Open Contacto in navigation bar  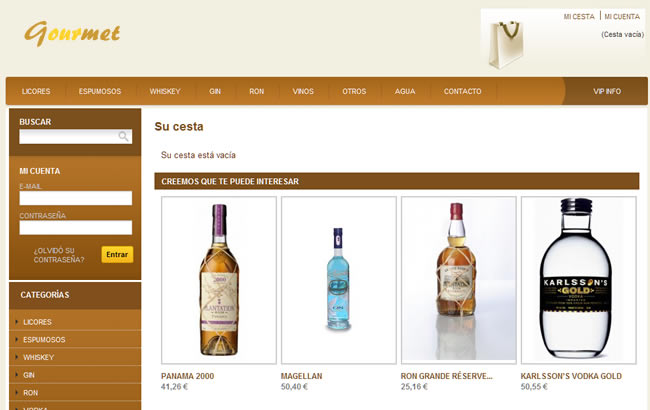463,91
